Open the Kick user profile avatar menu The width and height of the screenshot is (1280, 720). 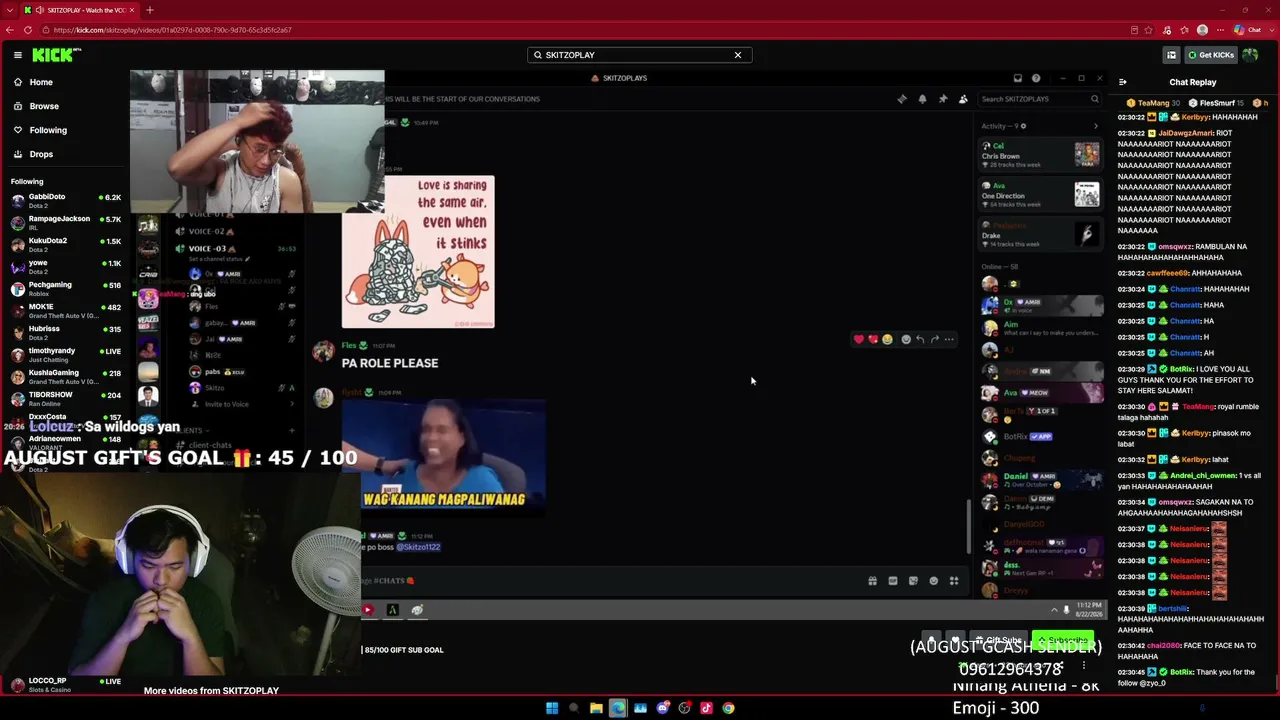click(x=1250, y=55)
